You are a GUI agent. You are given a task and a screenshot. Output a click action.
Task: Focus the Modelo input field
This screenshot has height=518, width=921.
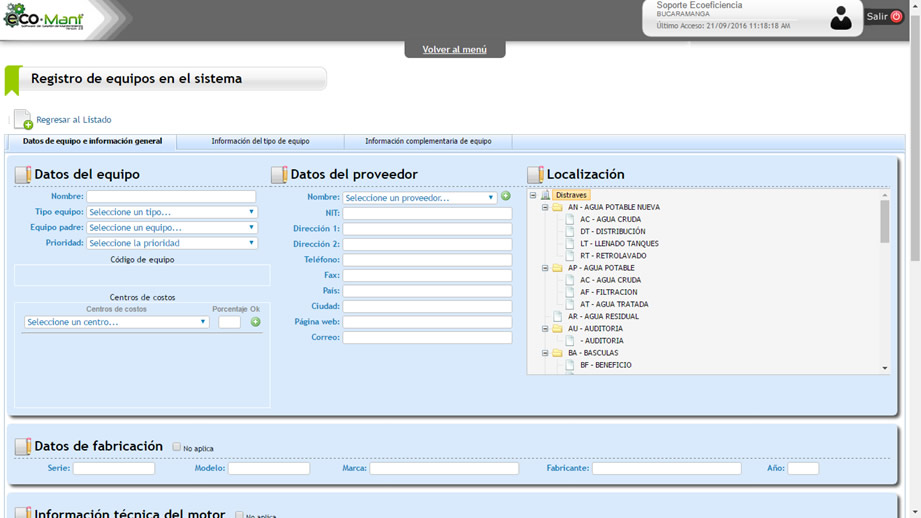[269, 468]
